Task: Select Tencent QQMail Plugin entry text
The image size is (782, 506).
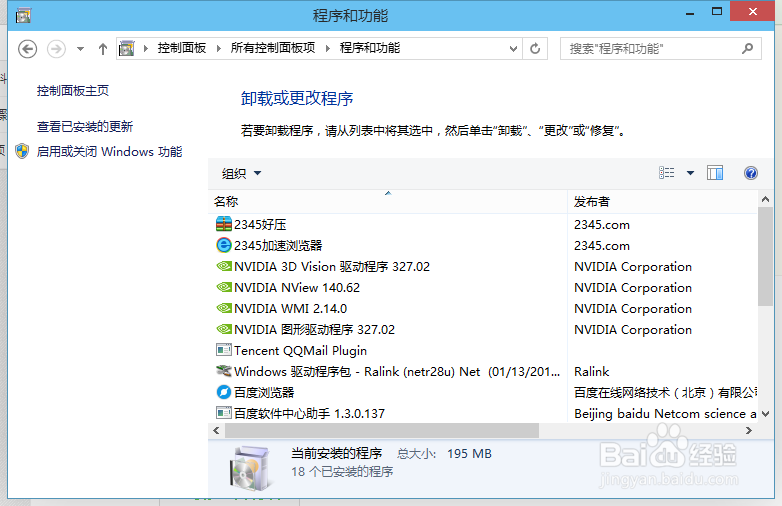Action: [x=300, y=351]
